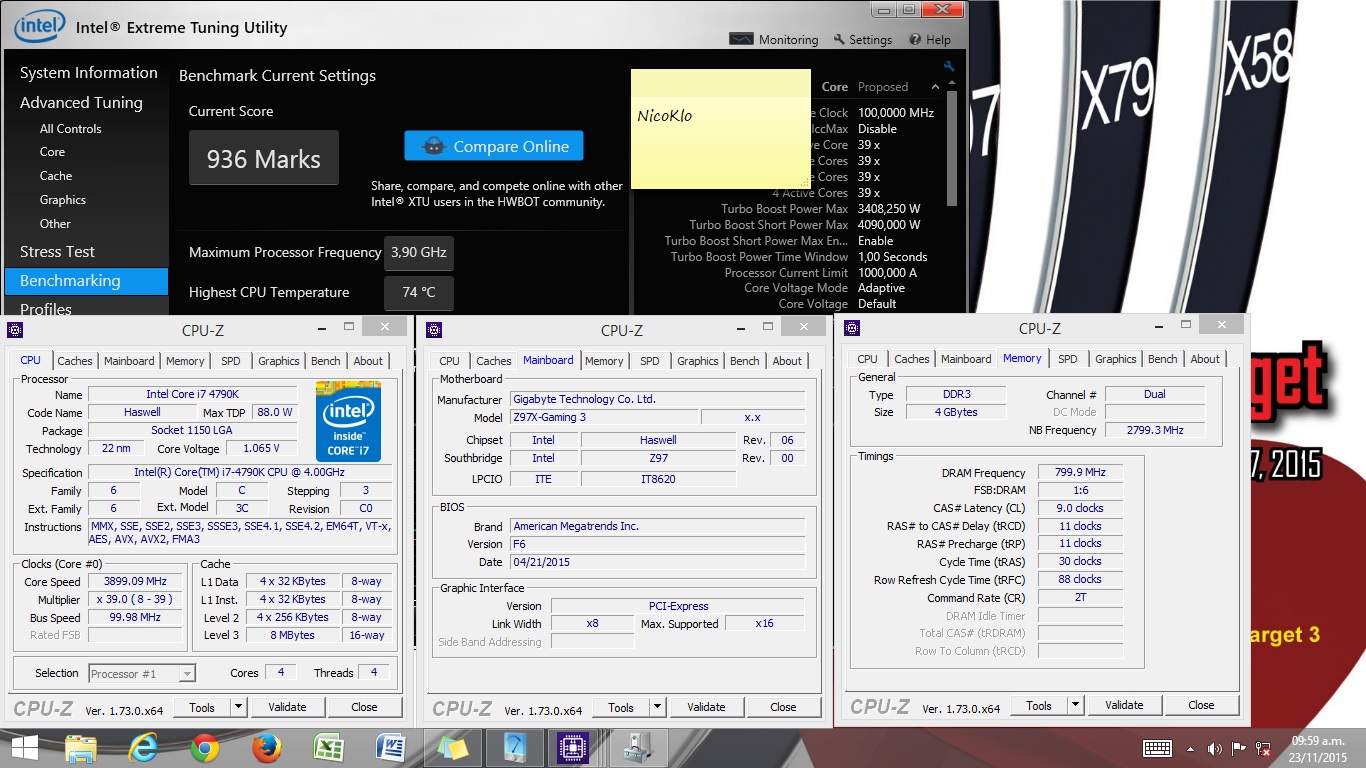This screenshot has width=1366, height=768.
Task: Open XTU Settings via the wrench icon
Action: [x=838, y=40]
